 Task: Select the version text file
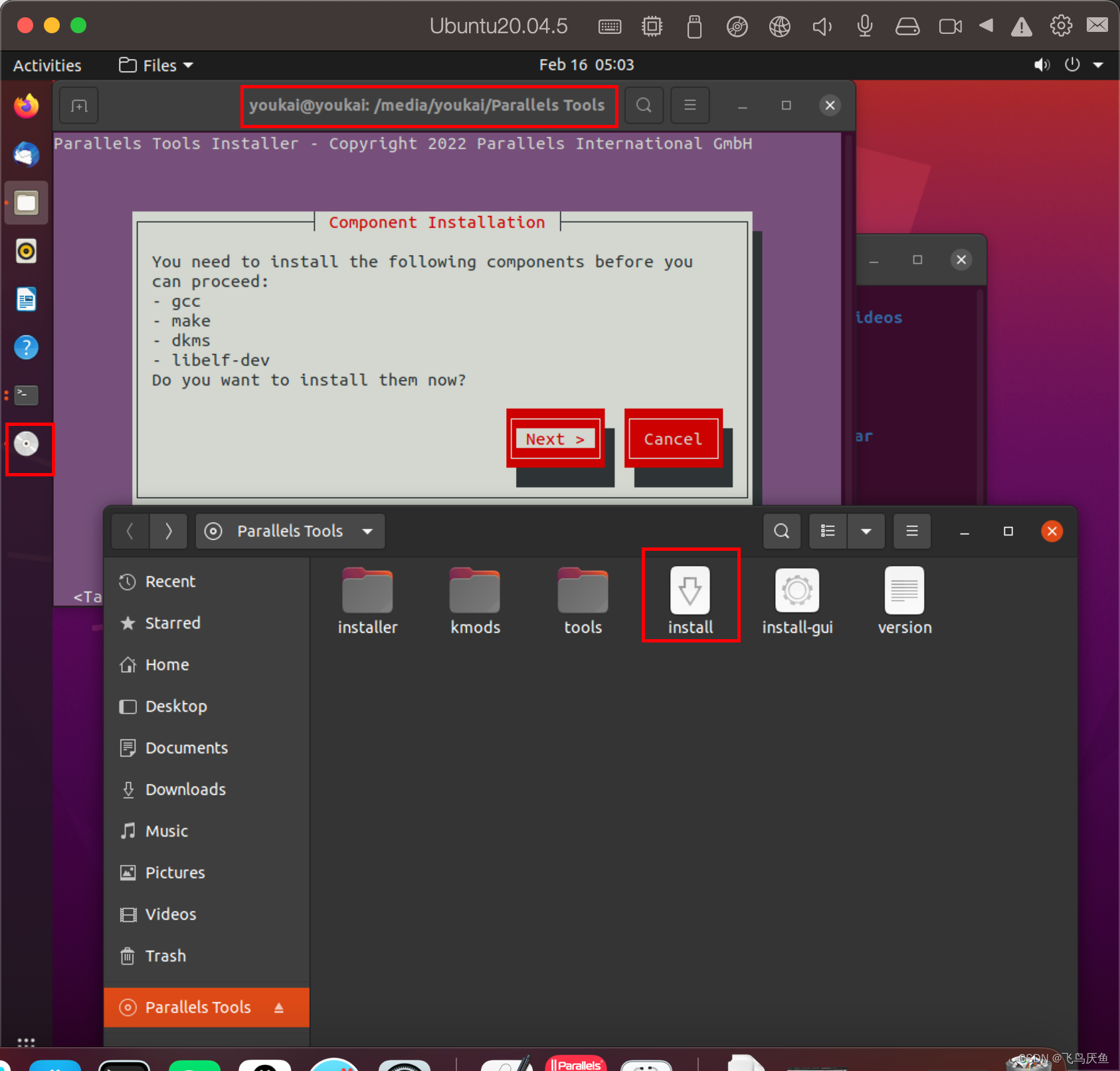point(905,601)
